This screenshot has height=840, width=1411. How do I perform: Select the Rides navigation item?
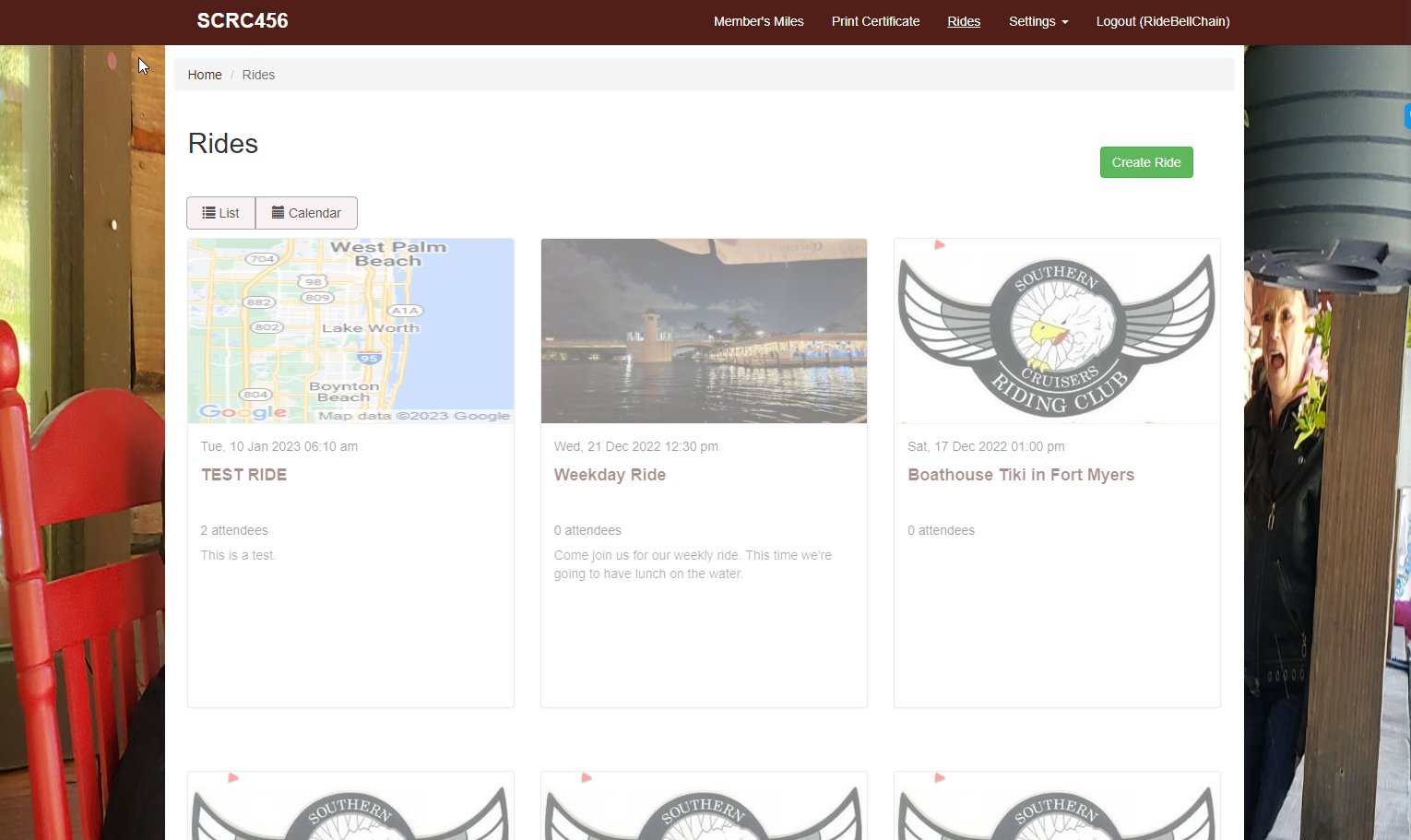pos(964,21)
